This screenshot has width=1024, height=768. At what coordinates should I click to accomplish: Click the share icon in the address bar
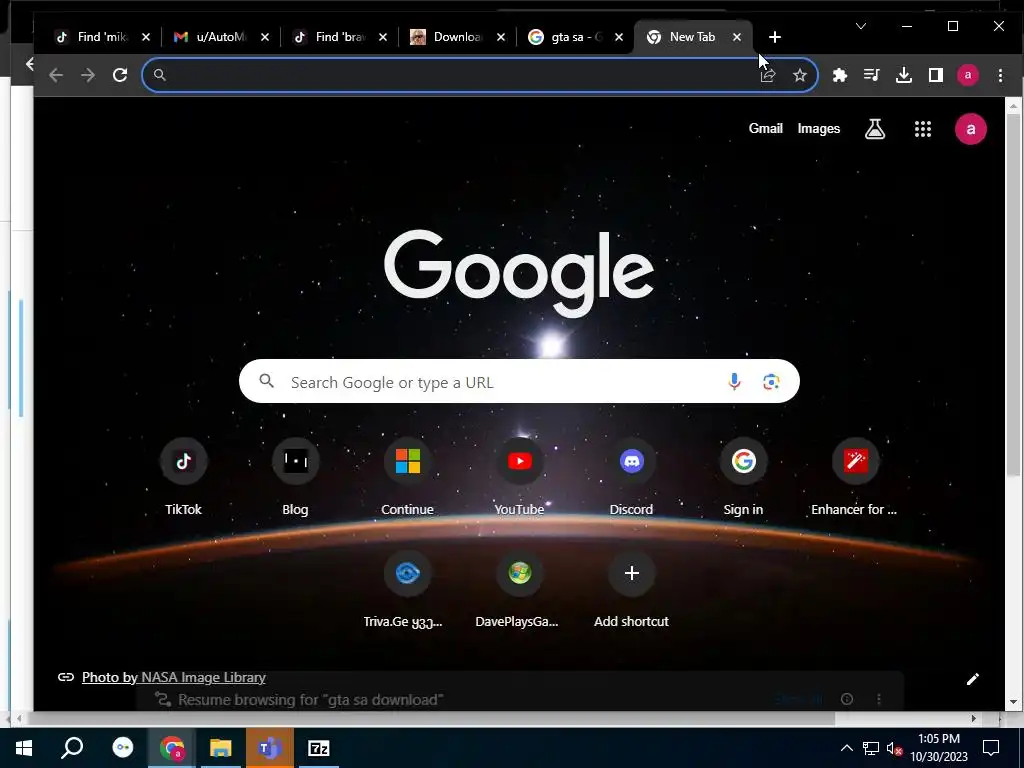click(x=768, y=75)
